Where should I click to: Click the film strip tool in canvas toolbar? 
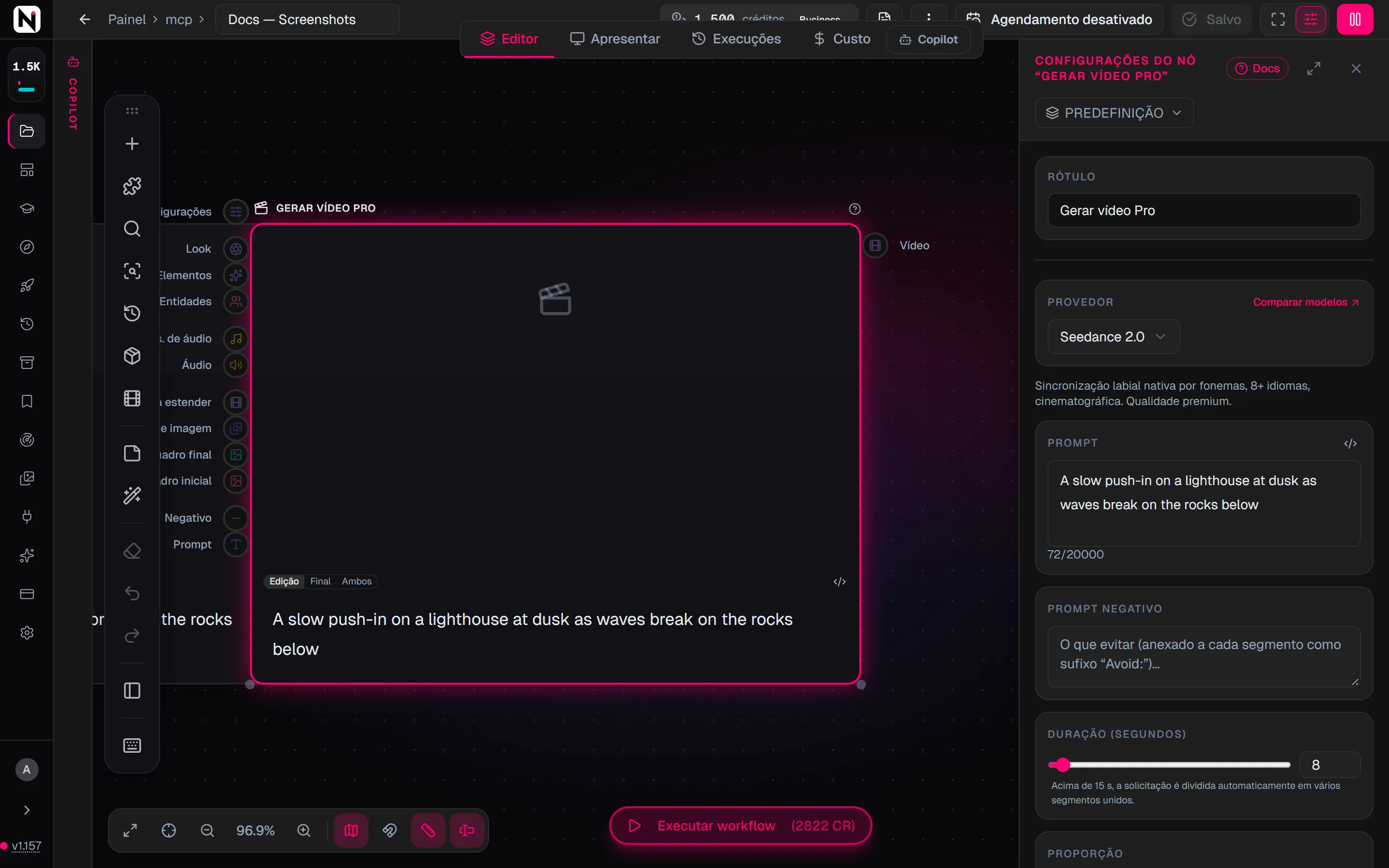(x=132, y=398)
